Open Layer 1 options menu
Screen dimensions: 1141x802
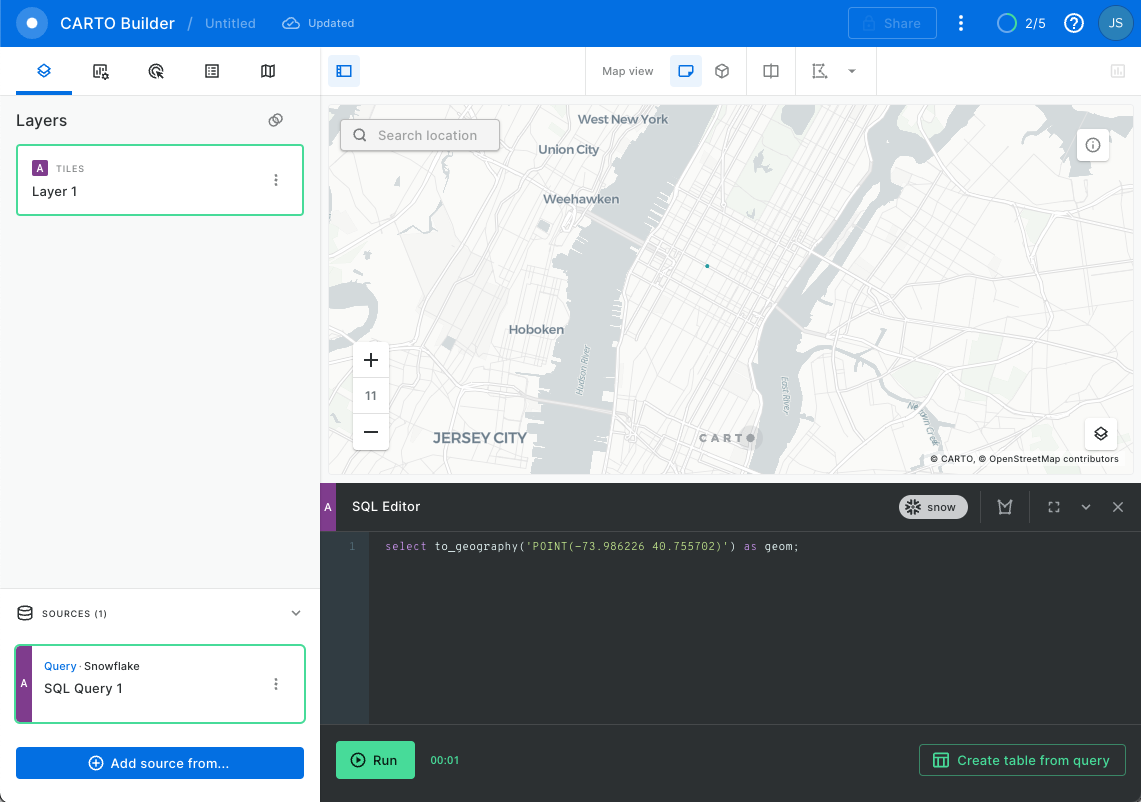[276, 180]
